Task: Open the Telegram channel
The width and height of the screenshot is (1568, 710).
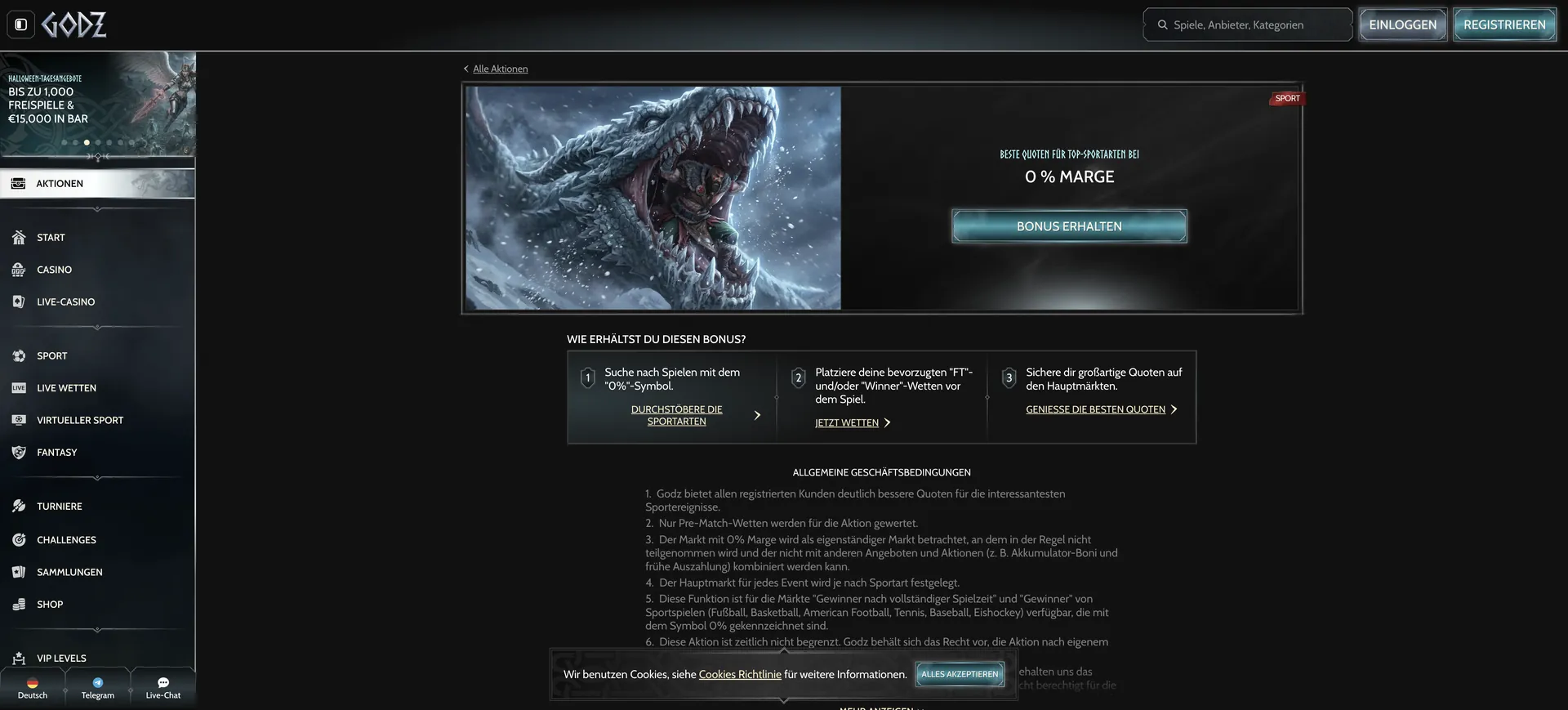Action: pyautogui.click(x=98, y=688)
